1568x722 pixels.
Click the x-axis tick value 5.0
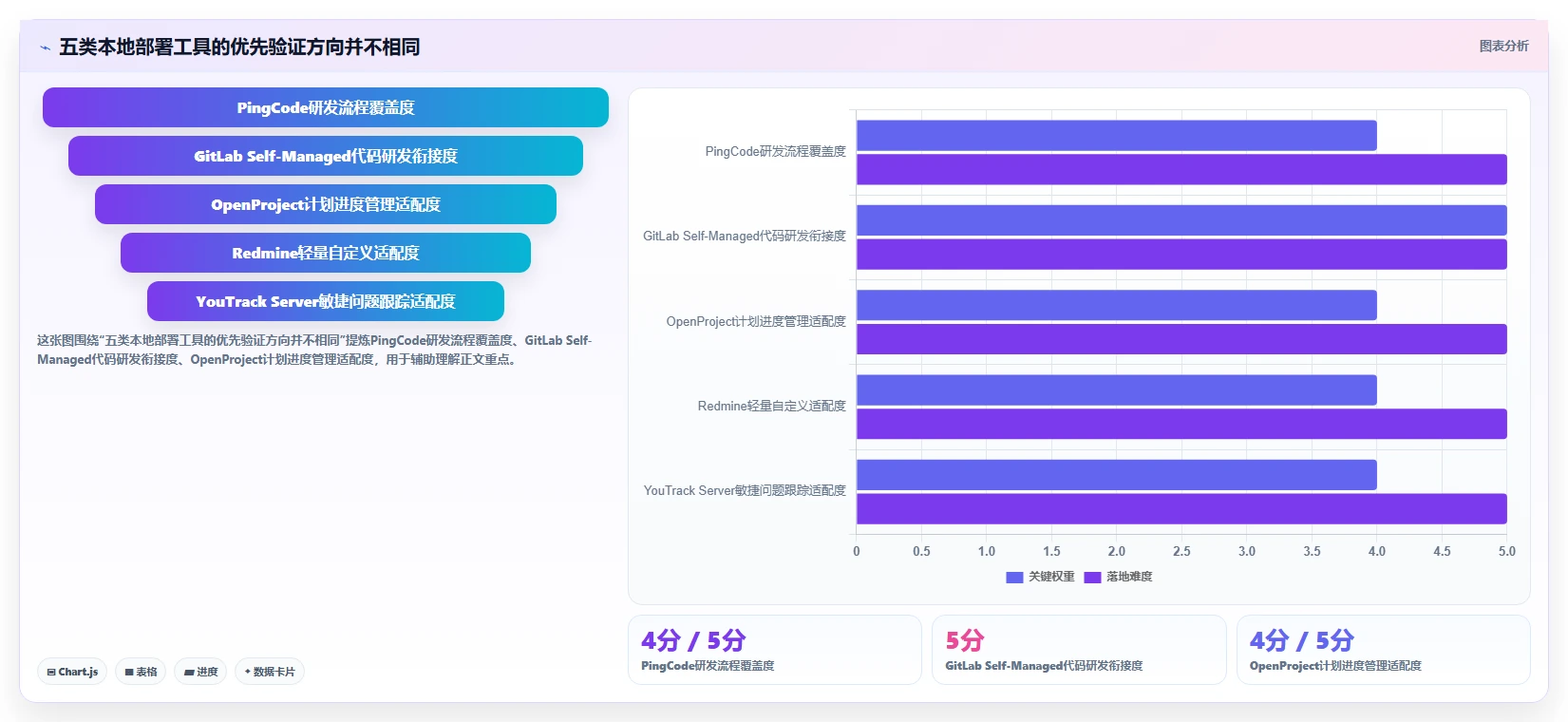[x=1507, y=551]
